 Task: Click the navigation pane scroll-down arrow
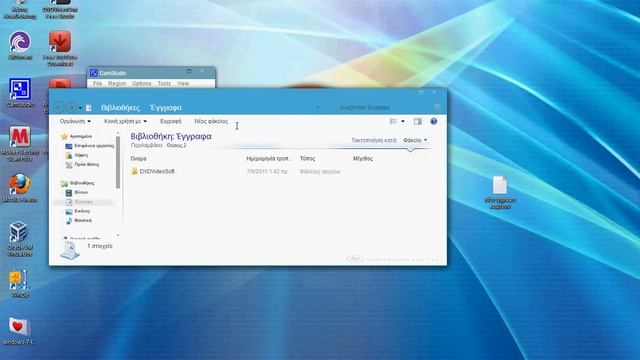118,236
